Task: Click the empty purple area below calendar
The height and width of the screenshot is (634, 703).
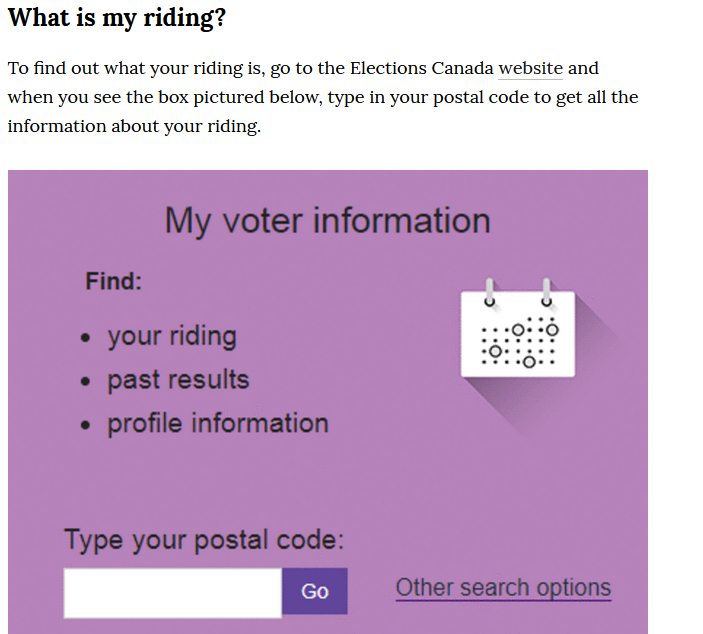Action: tap(516, 484)
